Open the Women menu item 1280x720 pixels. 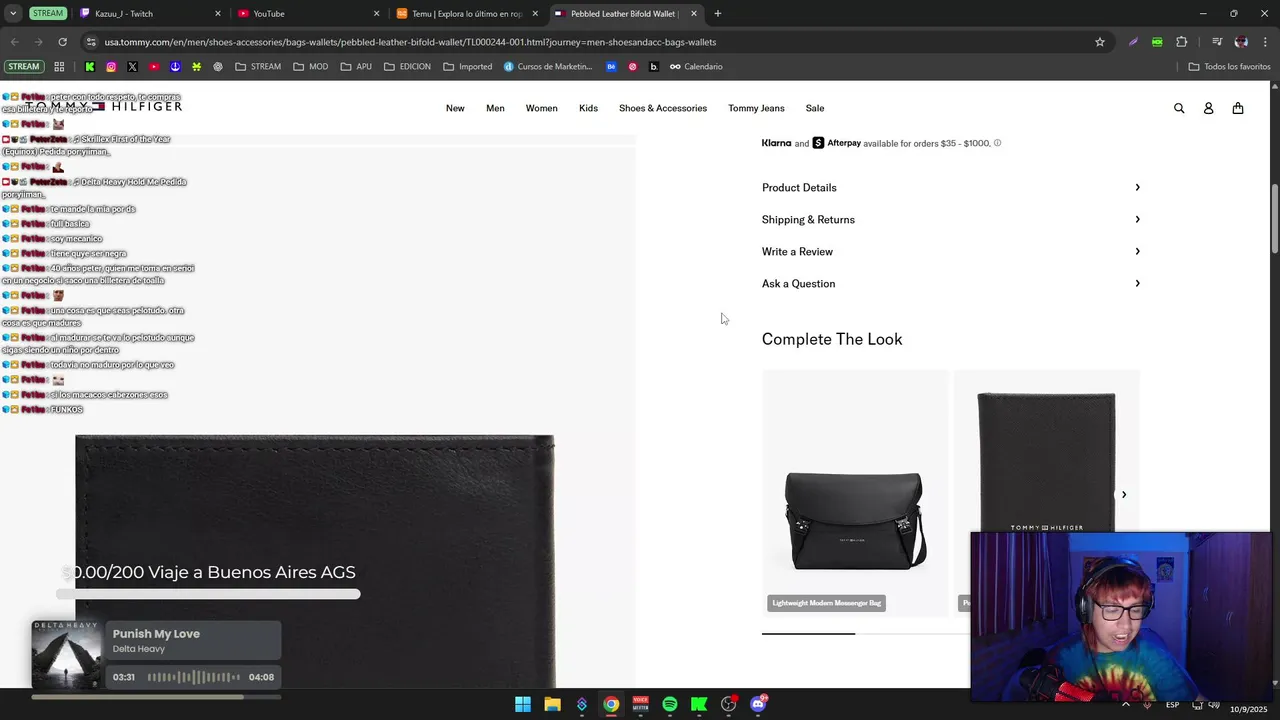[x=542, y=108]
